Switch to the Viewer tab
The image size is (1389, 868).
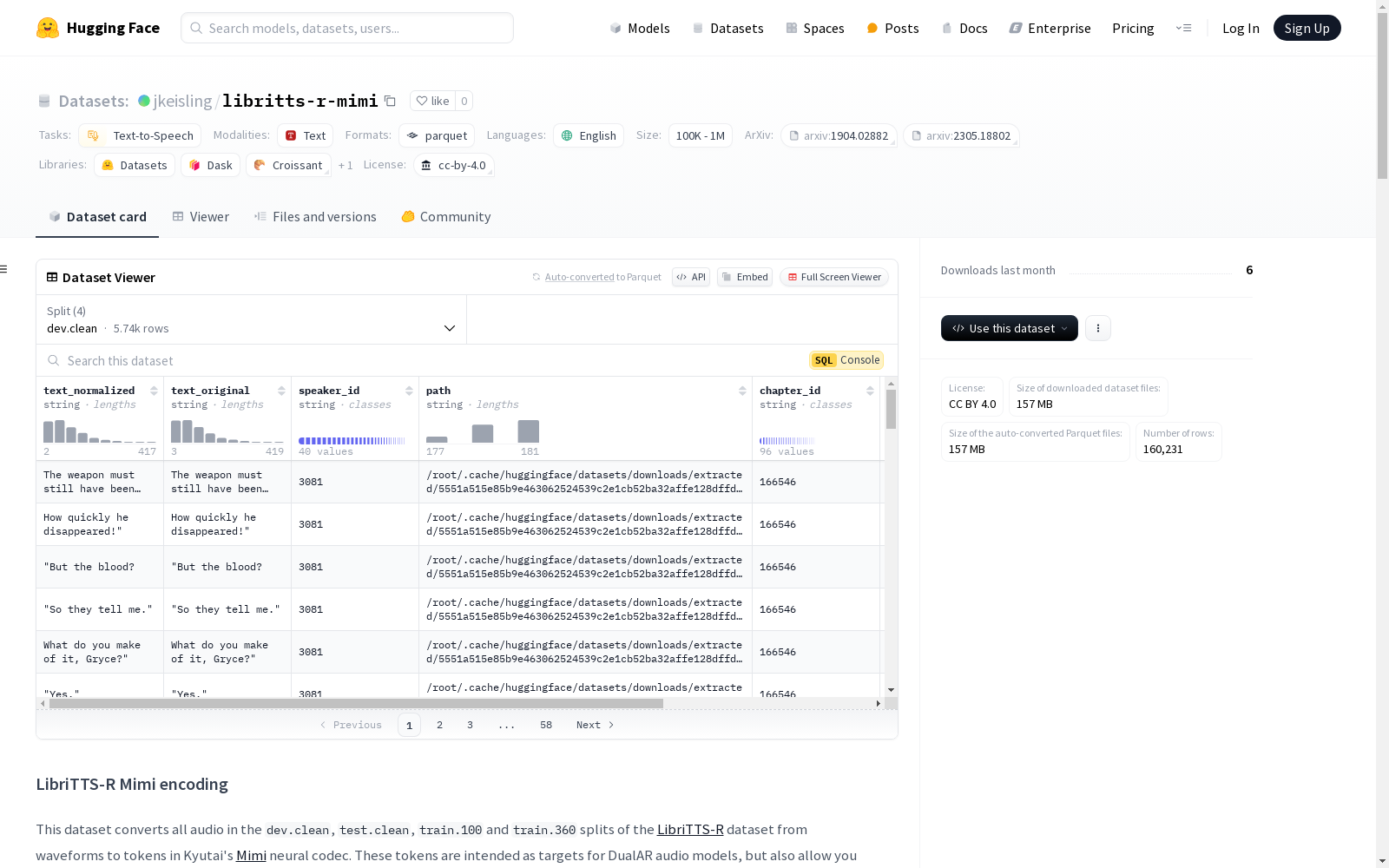pyautogui.click(x=201, y=216)
